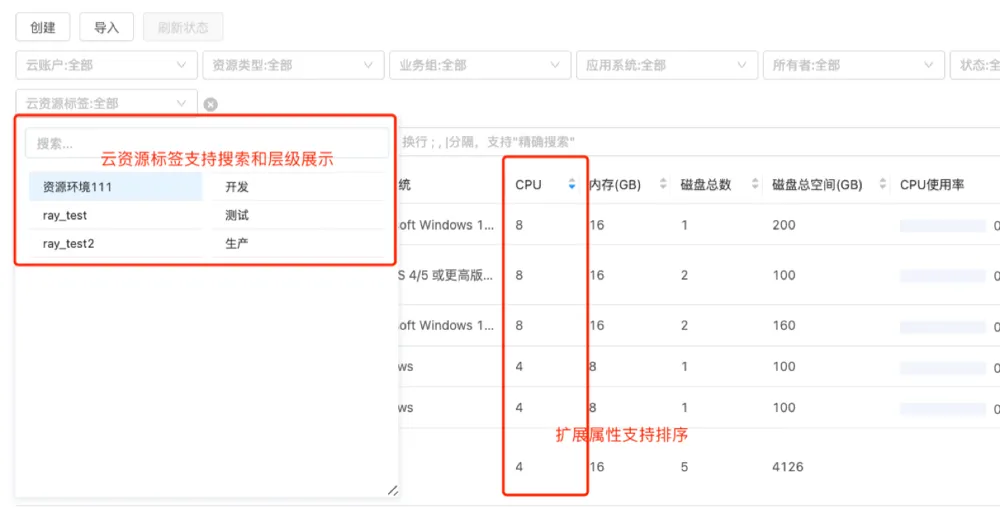Select the 资源环境111 tag
The image size is (1000, 508).
tap(115, 187)
